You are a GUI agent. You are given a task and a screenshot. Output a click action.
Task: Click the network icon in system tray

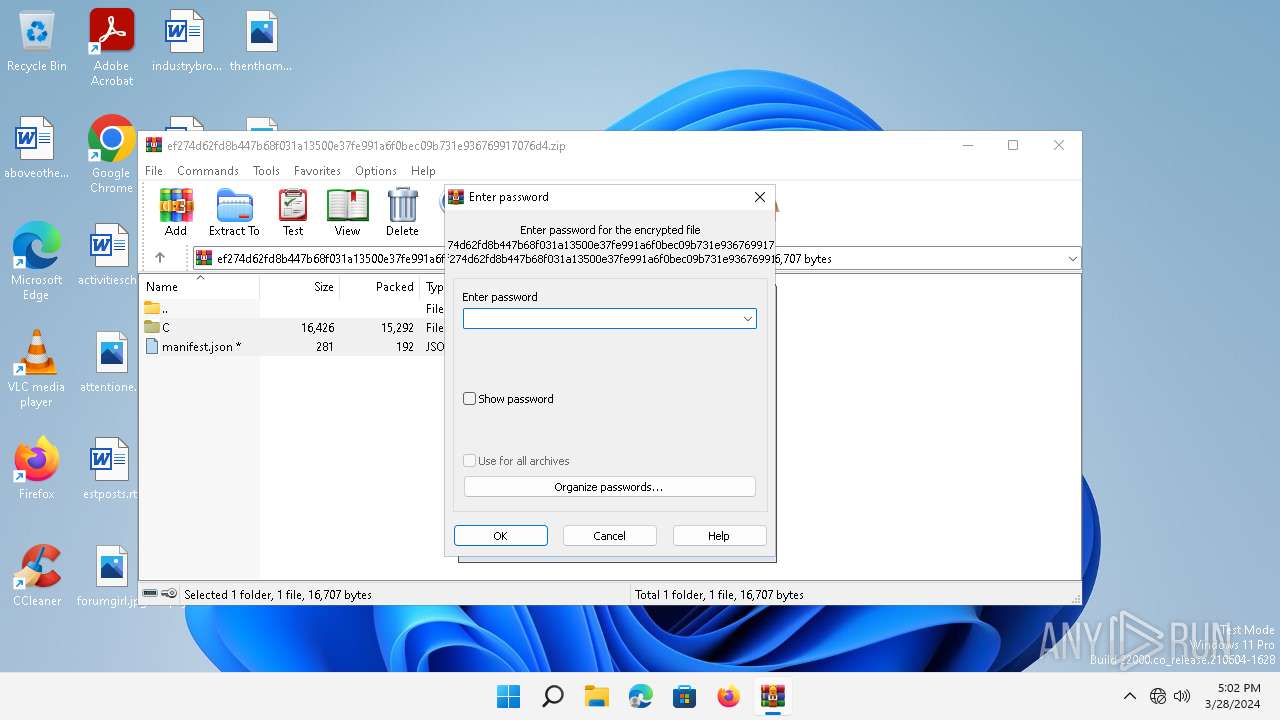pos(1158,696)
